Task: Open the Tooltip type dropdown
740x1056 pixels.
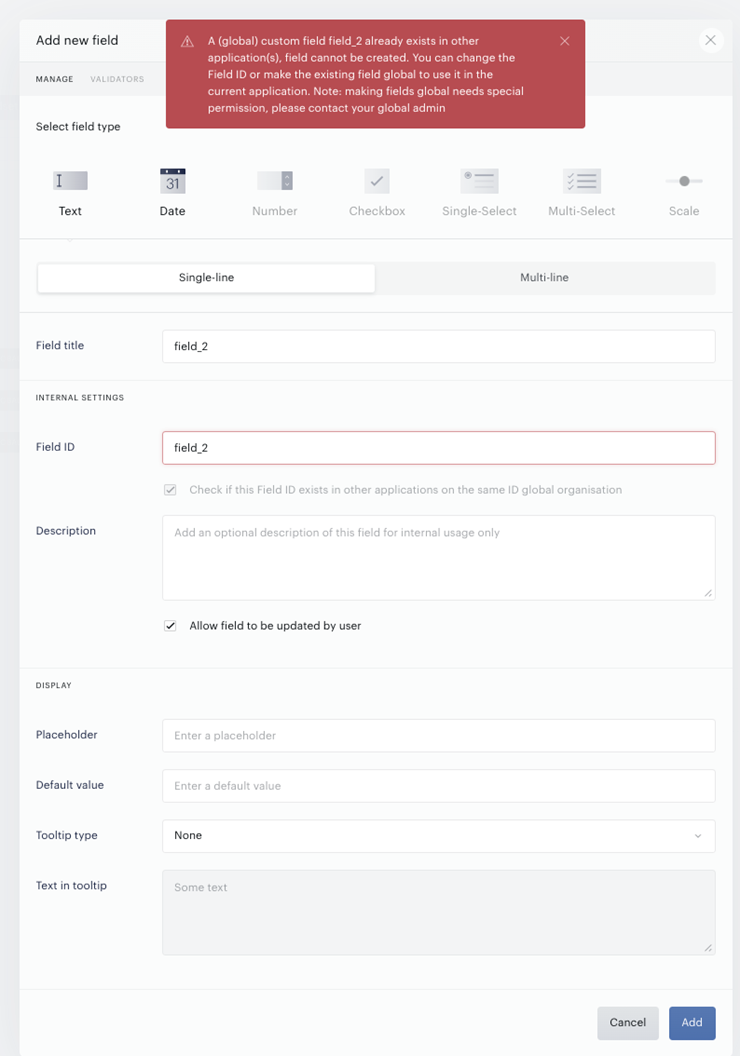Action: pyautogui.click(x=438, y=836)
